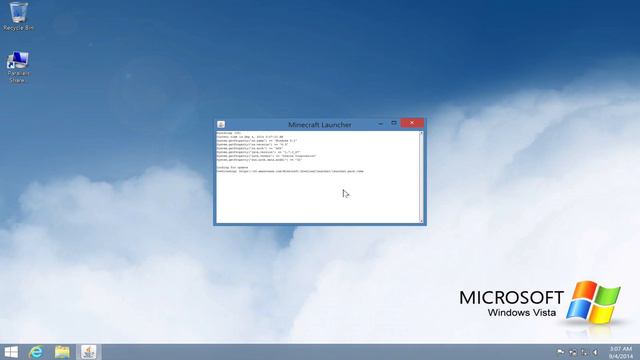This screenshot has height=360, width=640.
Task: Click the Action Center flag tray icon
Action: tap(561, 352)
